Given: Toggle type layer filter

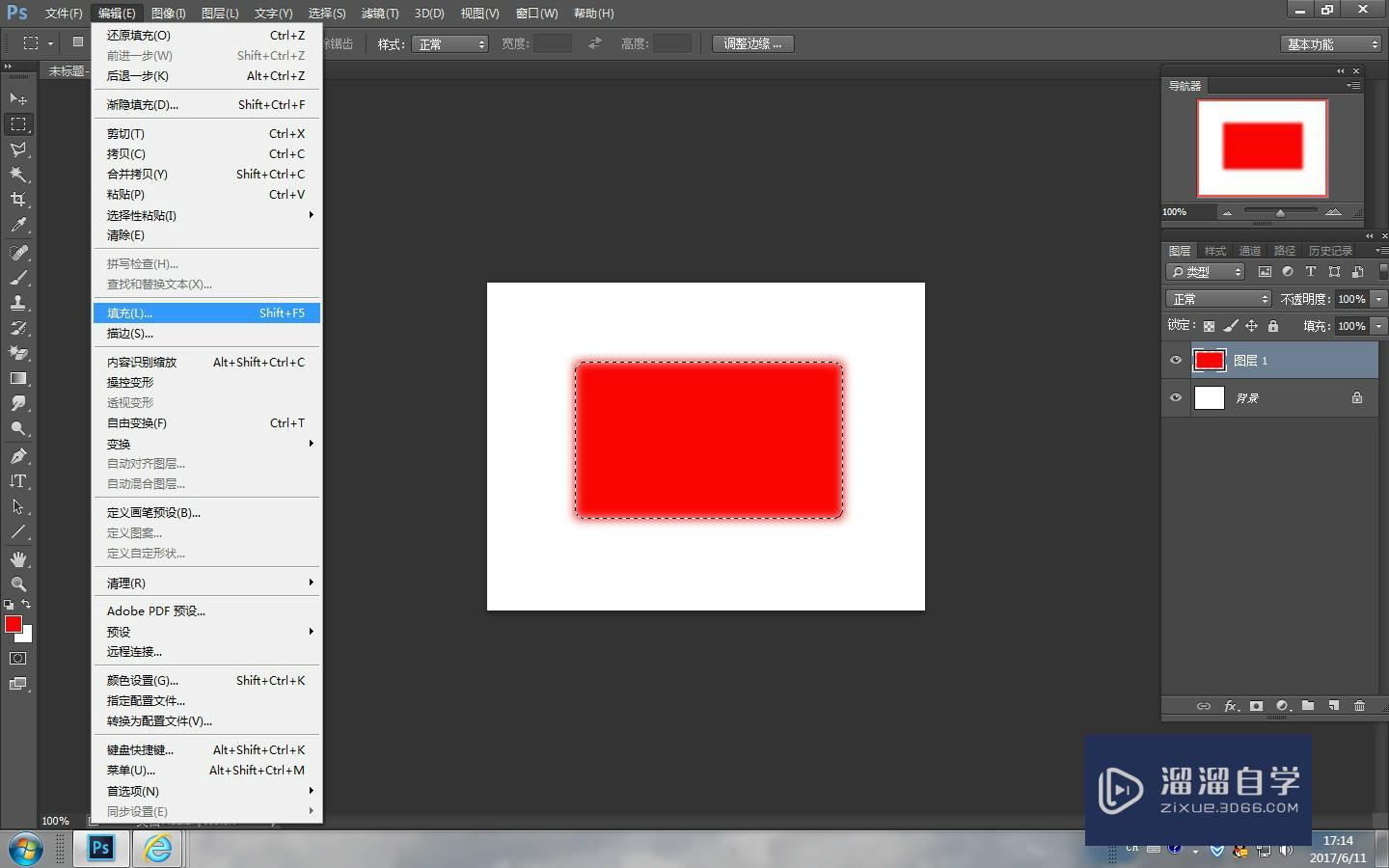Looking at the screenshot, I should 1310,272.
